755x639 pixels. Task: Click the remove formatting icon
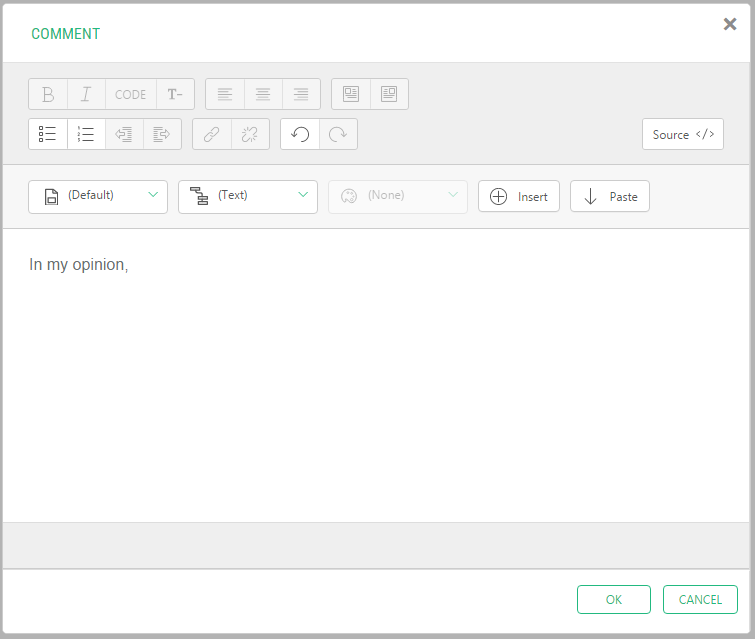click(175, 94)
